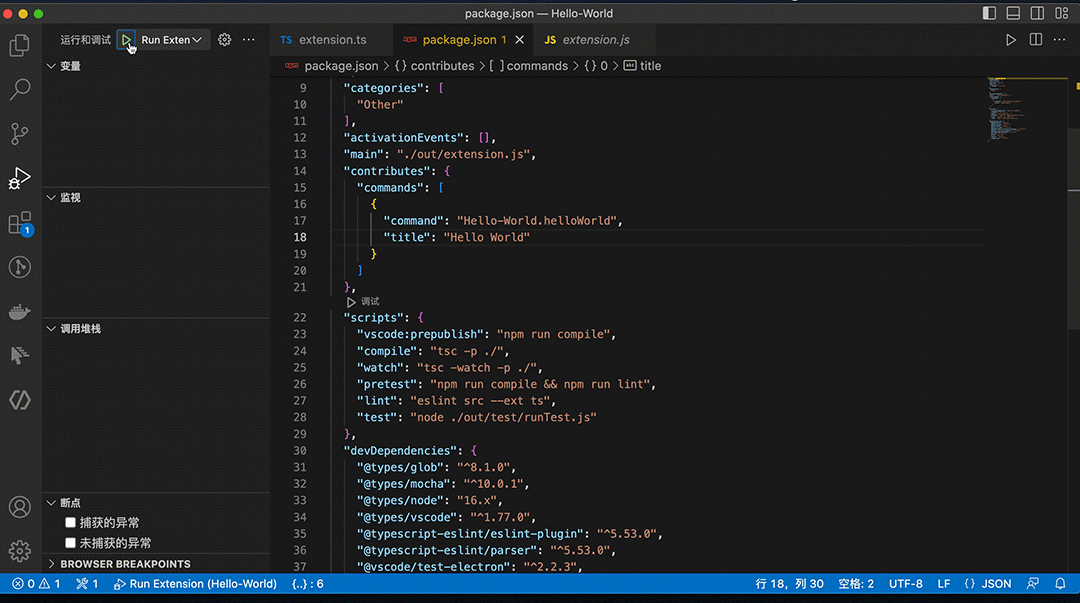Image resolution: width=1080 pixels, height=603 pixels.
Task: Click the Run and Debug activity bar icon
Action: 20,178
